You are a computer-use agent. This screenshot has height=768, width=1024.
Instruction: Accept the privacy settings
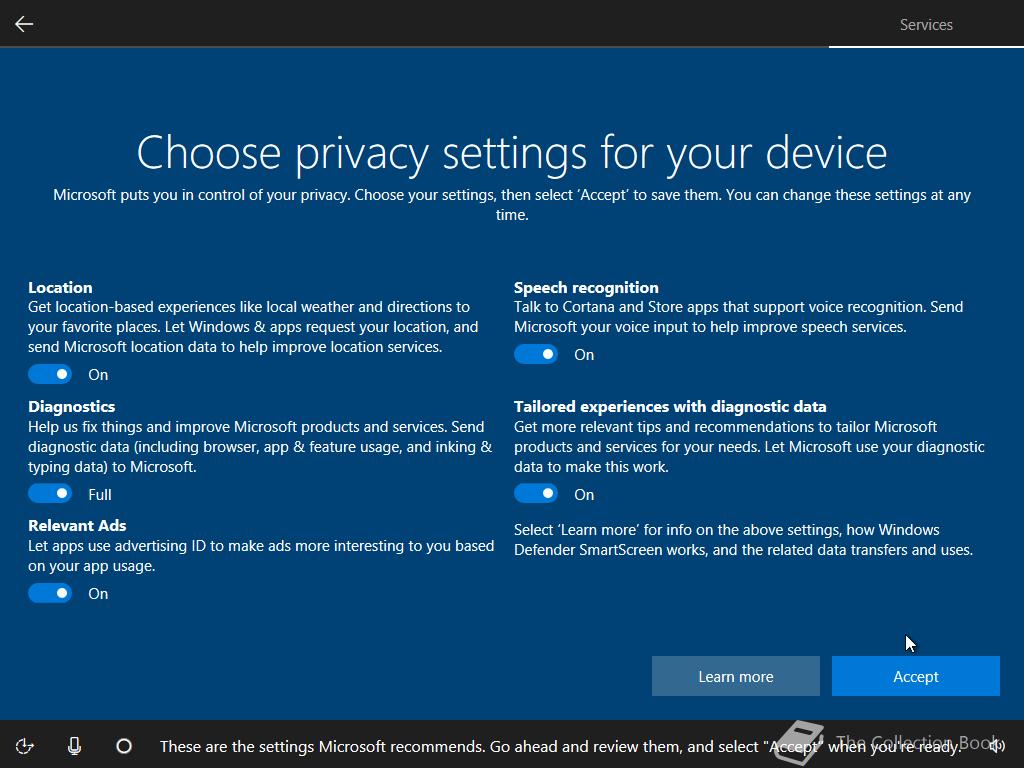coord(916,676)
